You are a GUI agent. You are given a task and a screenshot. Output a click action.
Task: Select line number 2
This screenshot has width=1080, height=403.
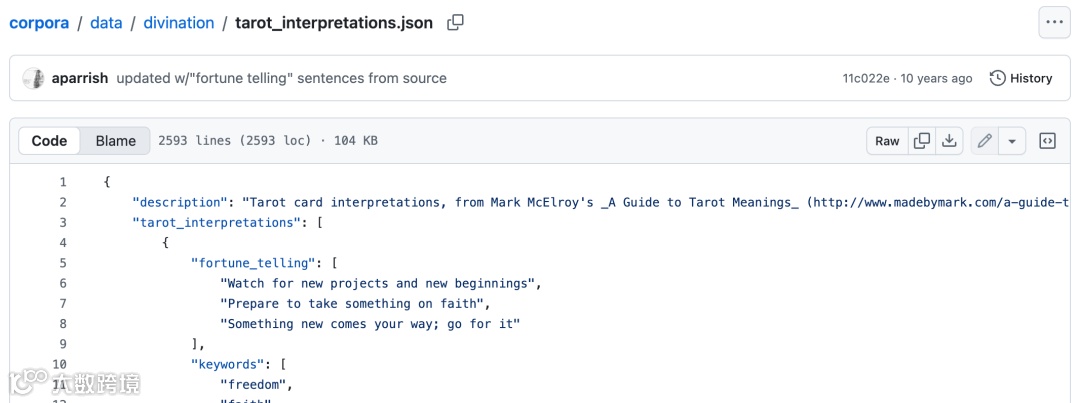tap(62, 202)
